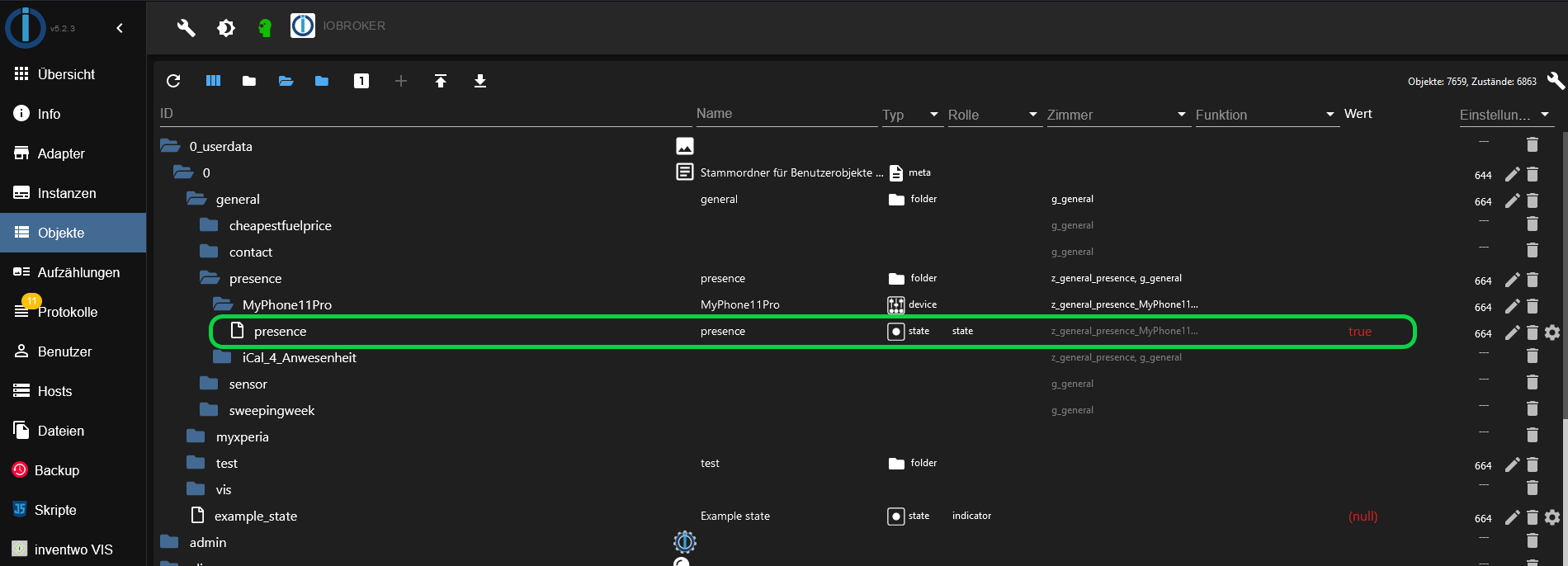Toggle expert mode head icon
The height and width of the screenshot is (566, 1568).
point(265,28)
